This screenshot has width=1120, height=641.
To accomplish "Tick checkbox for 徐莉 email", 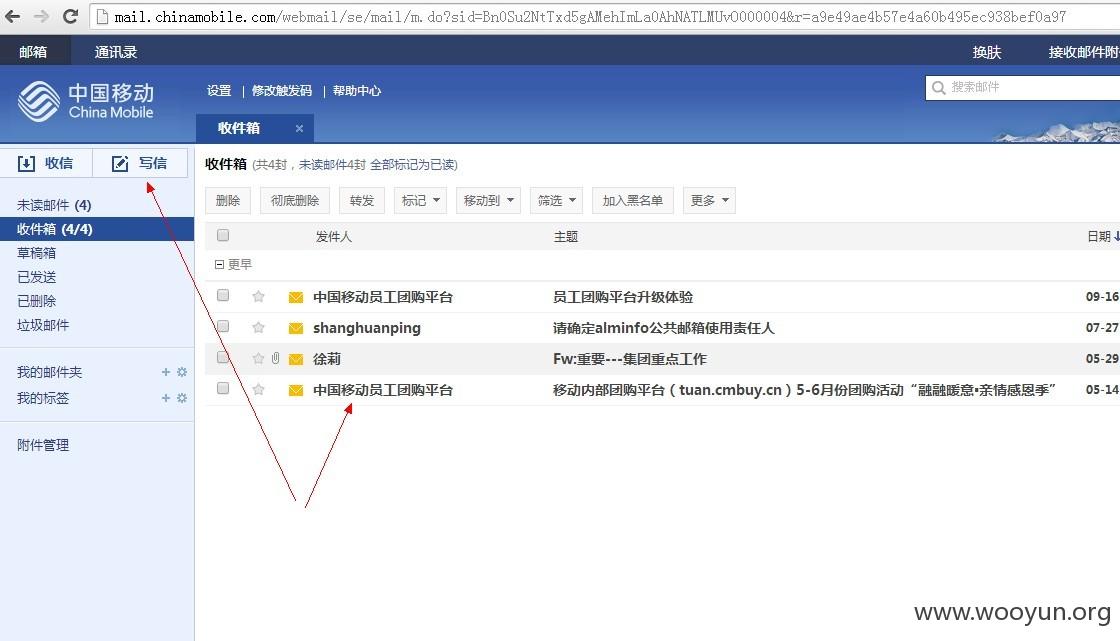I will point(223,357).
